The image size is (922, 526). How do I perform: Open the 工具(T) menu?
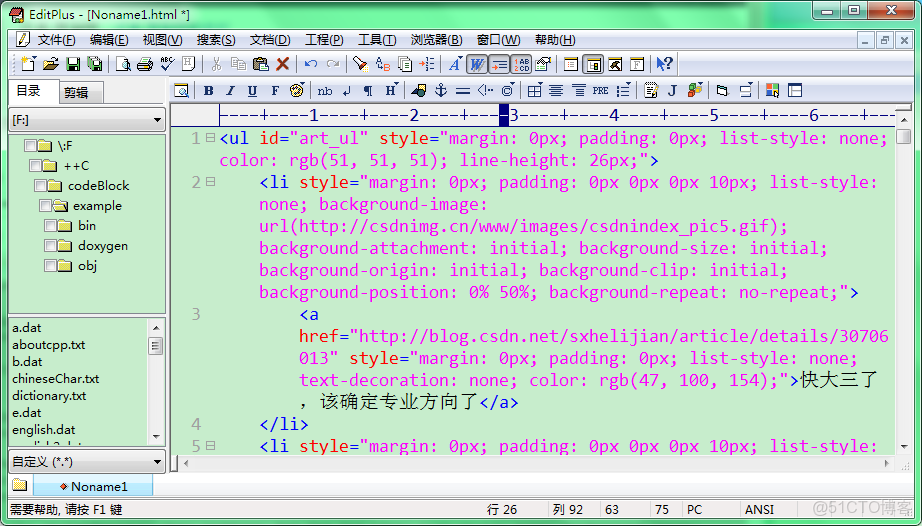coord(377,40)
